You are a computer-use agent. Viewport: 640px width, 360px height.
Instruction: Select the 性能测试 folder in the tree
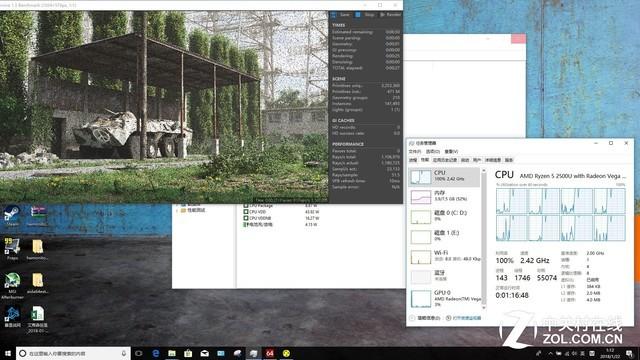pos(193,210)
